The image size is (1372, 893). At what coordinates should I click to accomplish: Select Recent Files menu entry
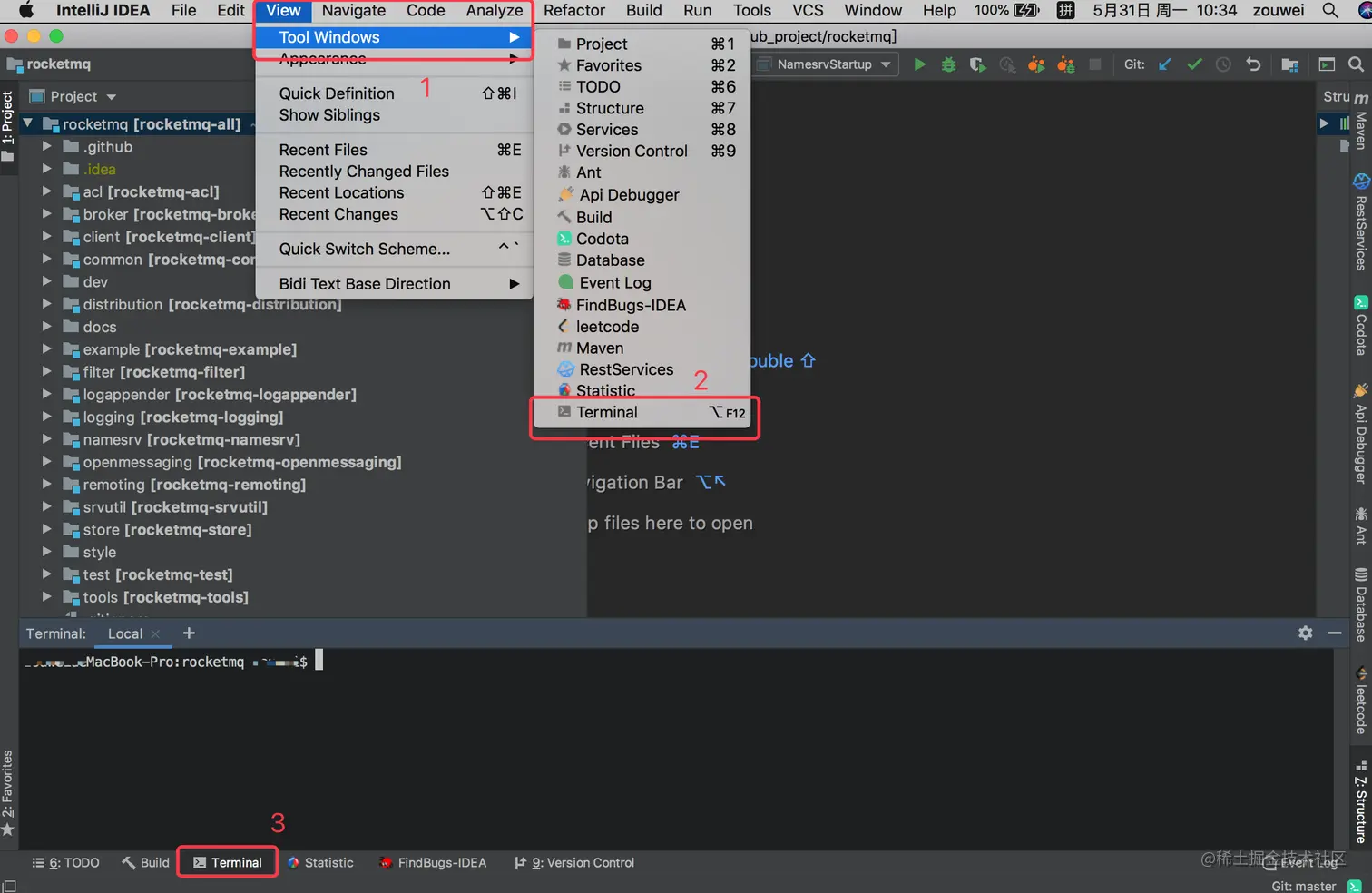tap(395, 150)
